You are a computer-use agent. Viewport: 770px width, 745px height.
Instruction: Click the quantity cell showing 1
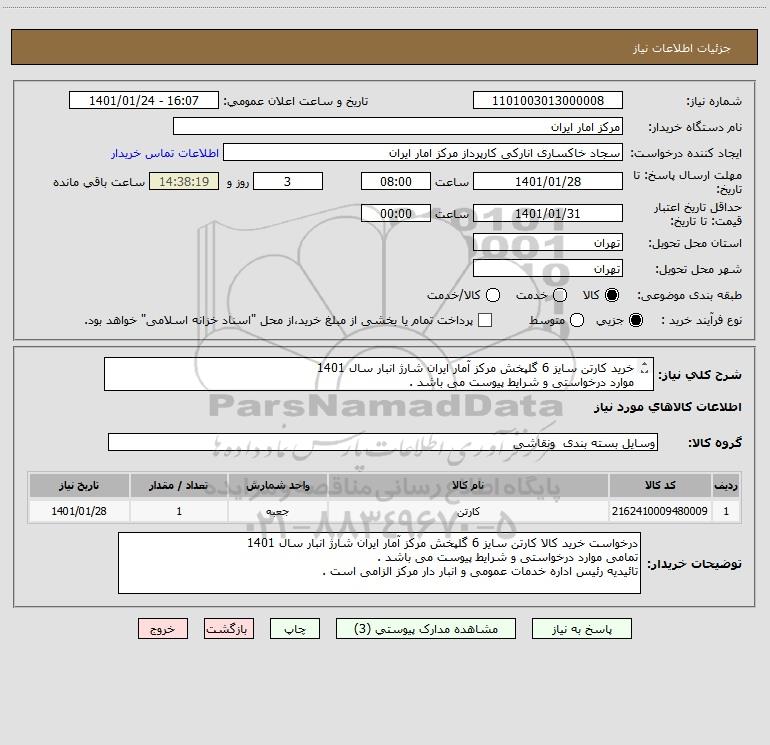(x=179, y=511)
